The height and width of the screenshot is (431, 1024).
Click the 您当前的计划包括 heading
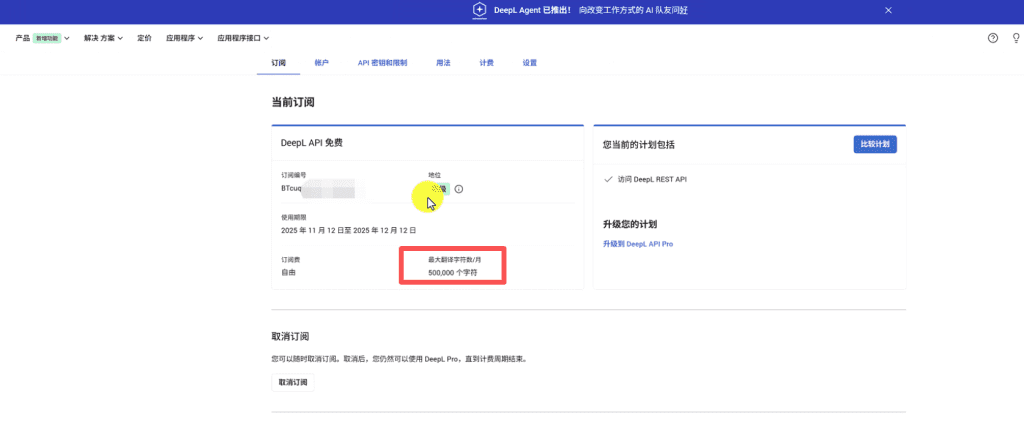(639, 145)
